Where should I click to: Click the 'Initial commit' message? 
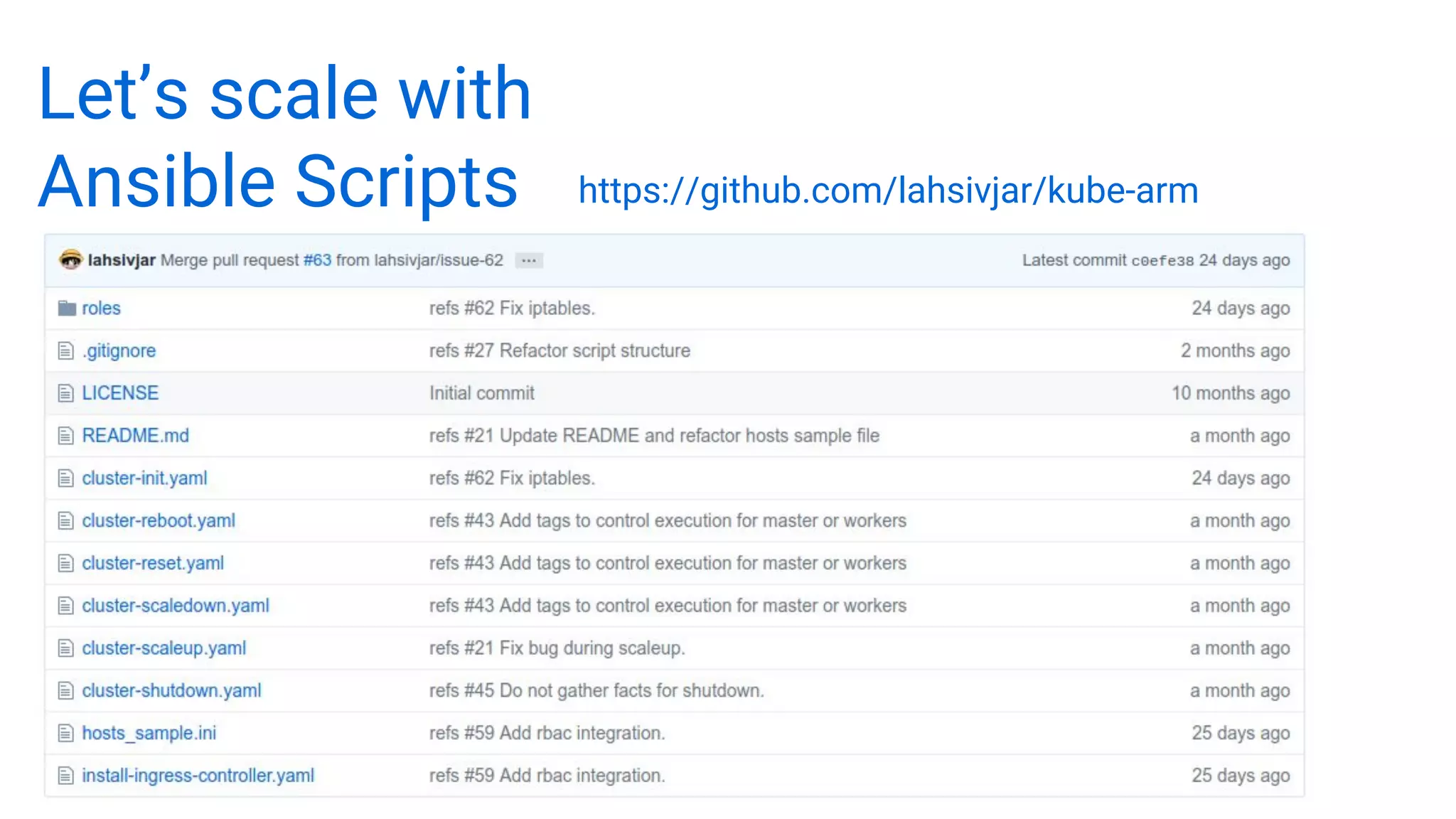click(481, 393)
